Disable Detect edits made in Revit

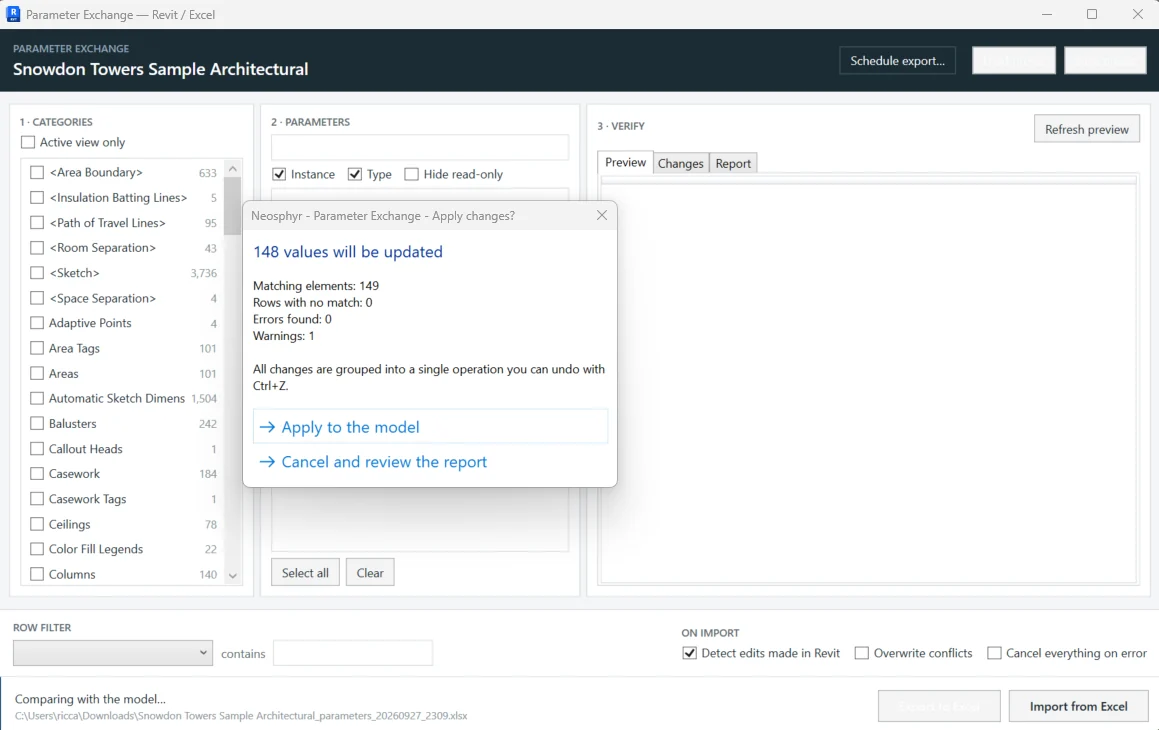click(690, 653)
